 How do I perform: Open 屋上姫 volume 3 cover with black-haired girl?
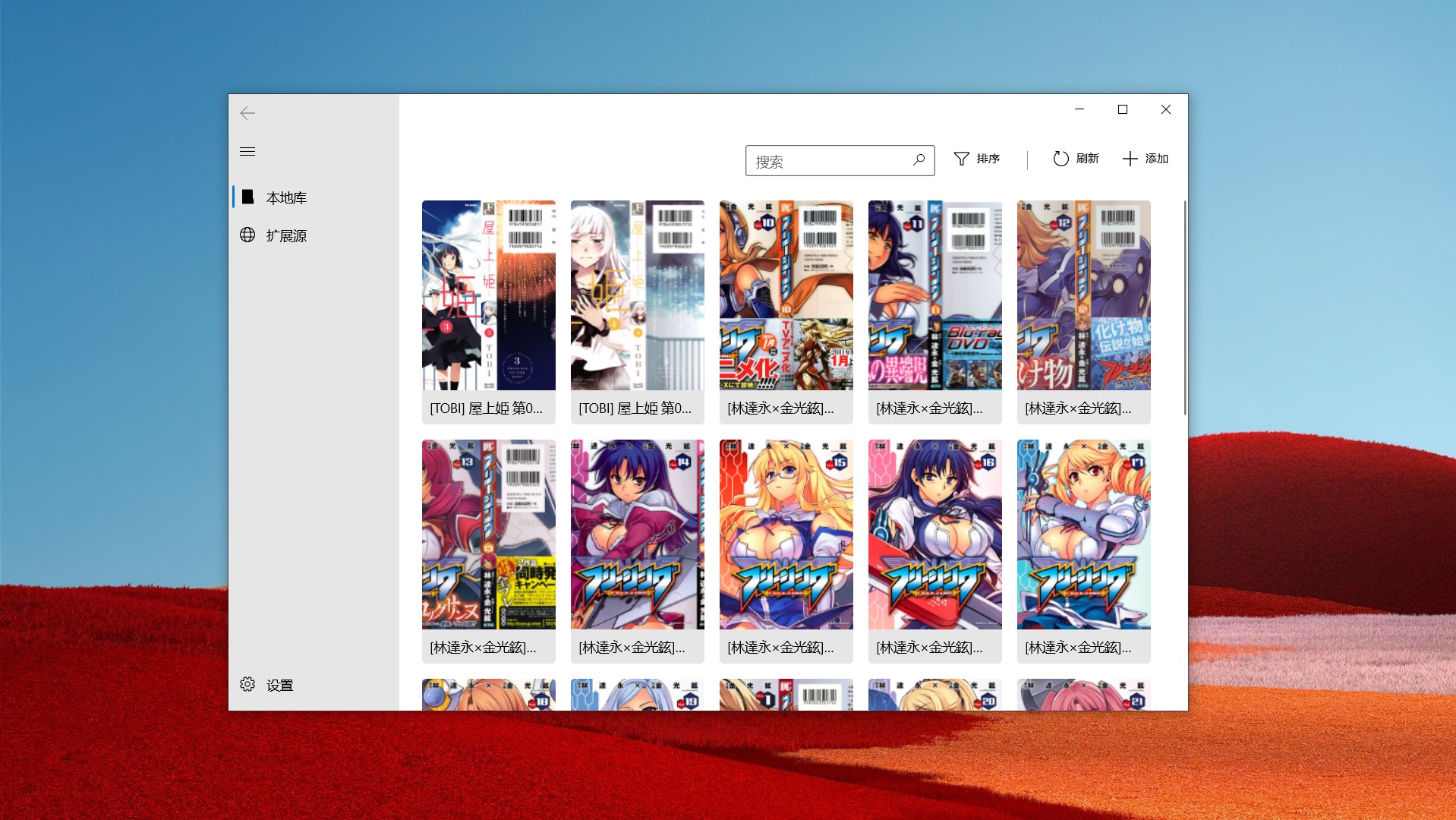pos(489,295)
